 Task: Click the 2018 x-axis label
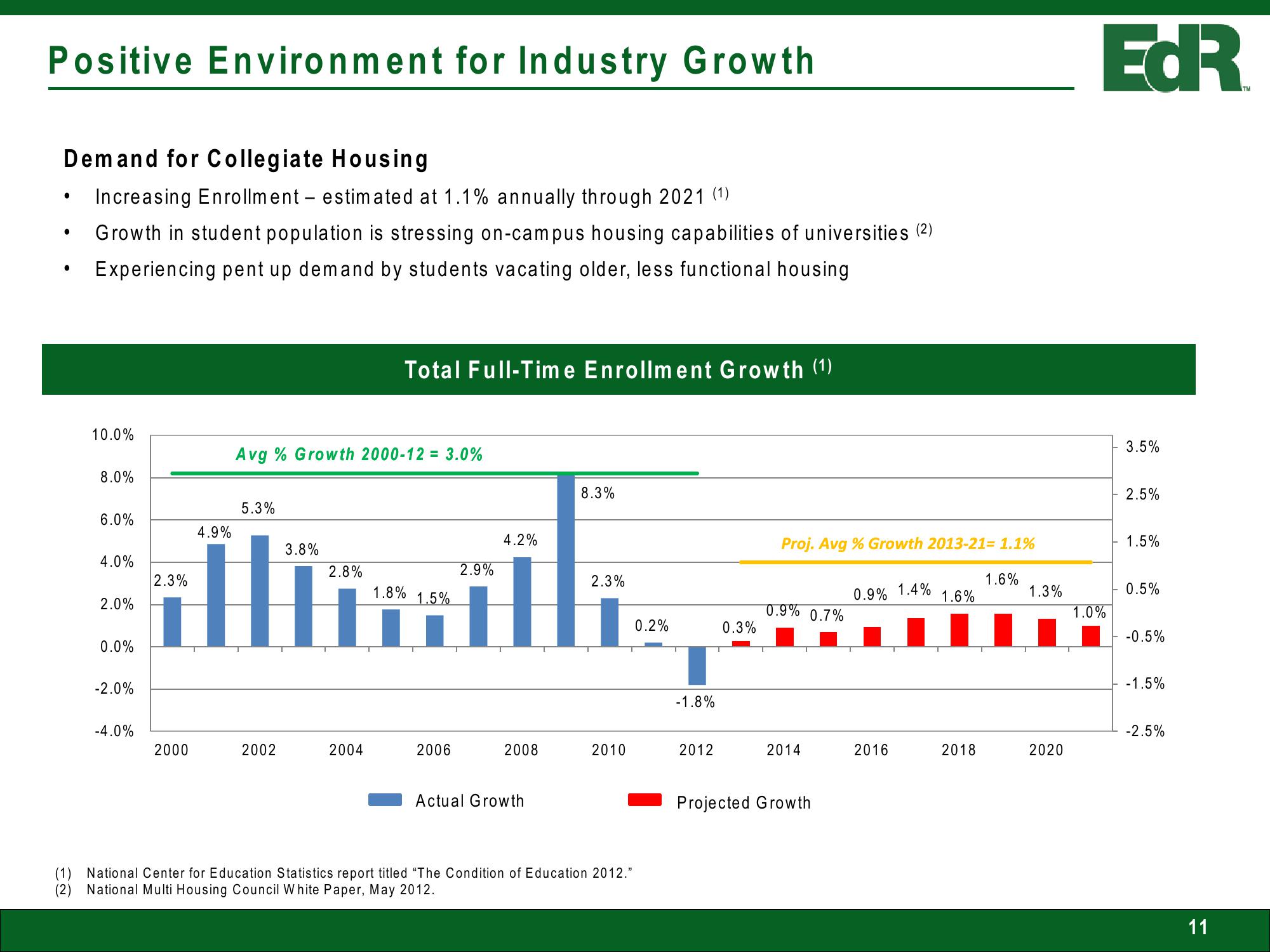(x=959, y=750)
